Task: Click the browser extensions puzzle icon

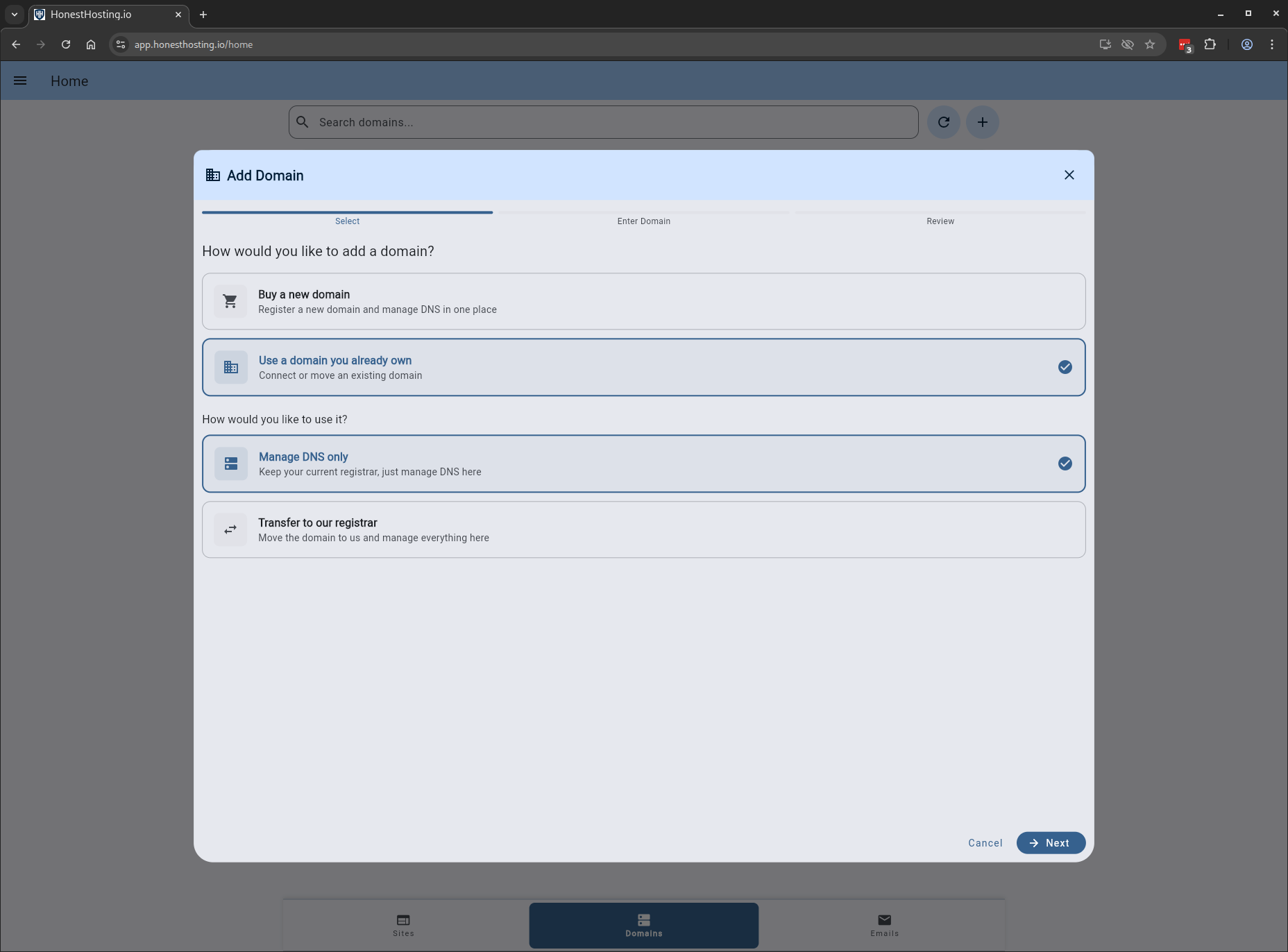Action: [1210, 44]
